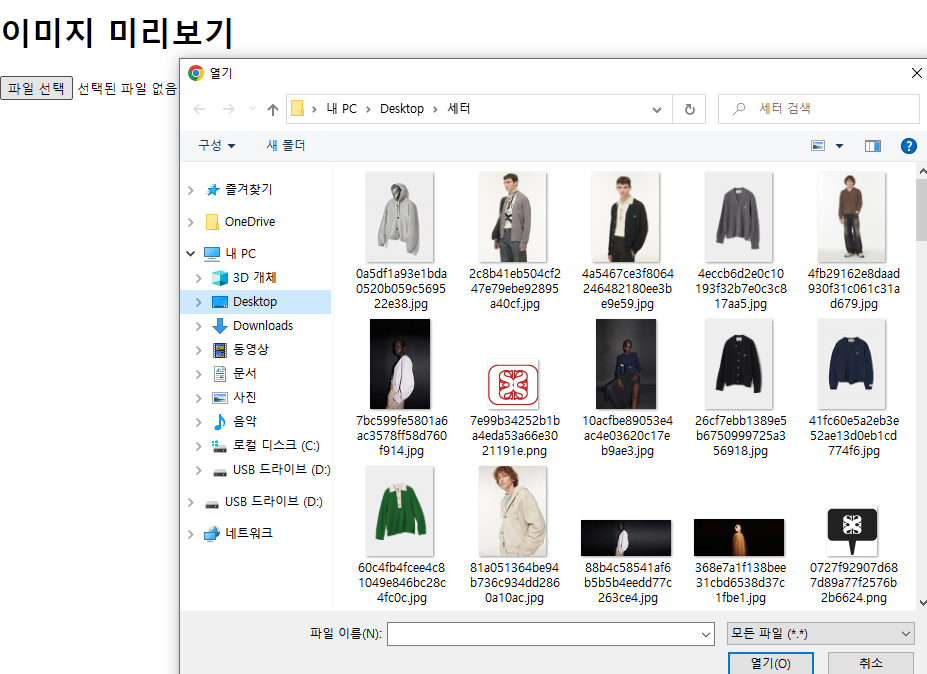This screenshot has height=674, width=927.
Task: Select gray hoodie image 0a5df1a93e1bda
Action: point(400,217)
